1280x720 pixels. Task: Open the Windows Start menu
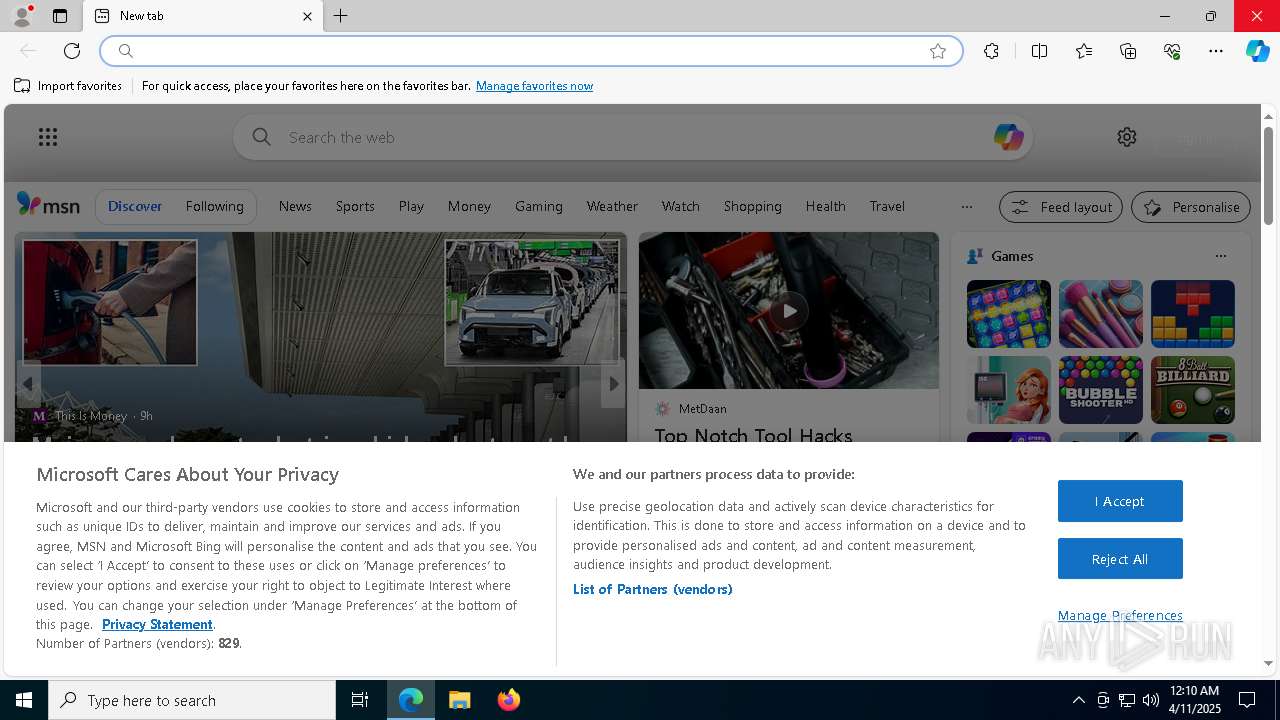(24, 700)
